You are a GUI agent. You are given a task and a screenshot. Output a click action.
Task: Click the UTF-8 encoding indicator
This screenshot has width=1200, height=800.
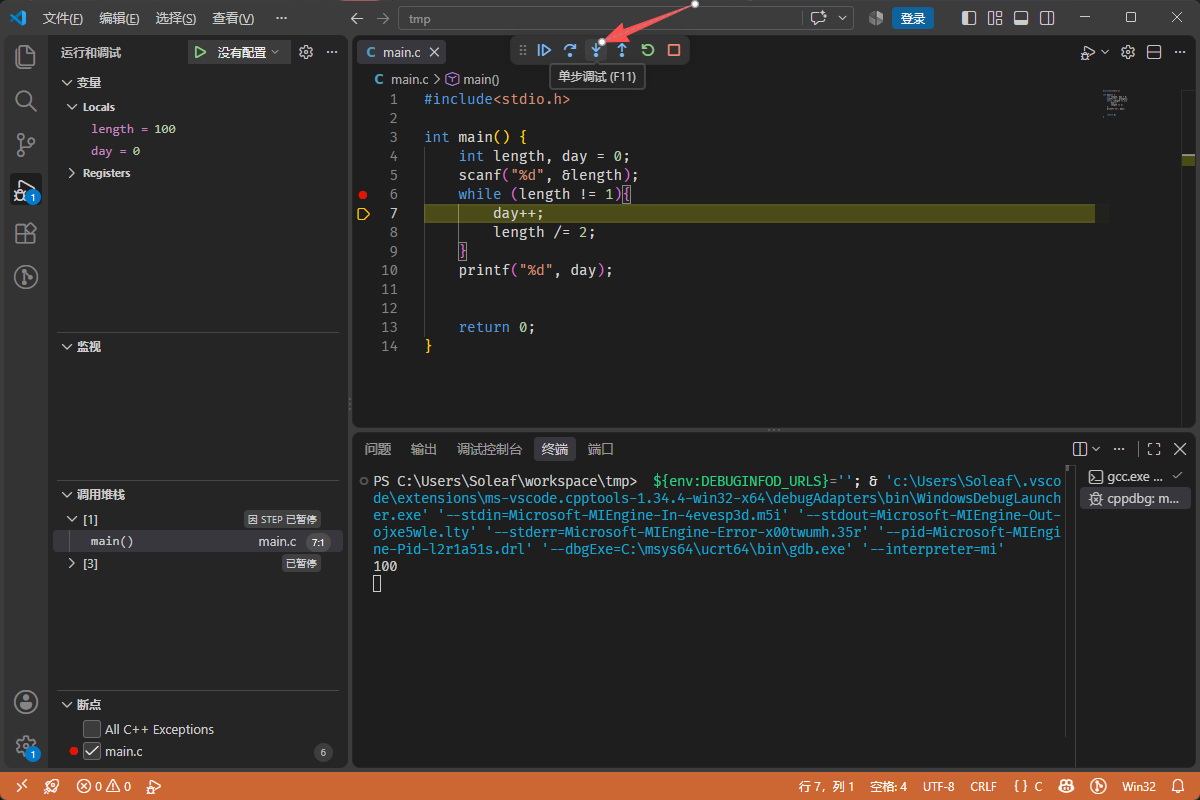(938, 787)
